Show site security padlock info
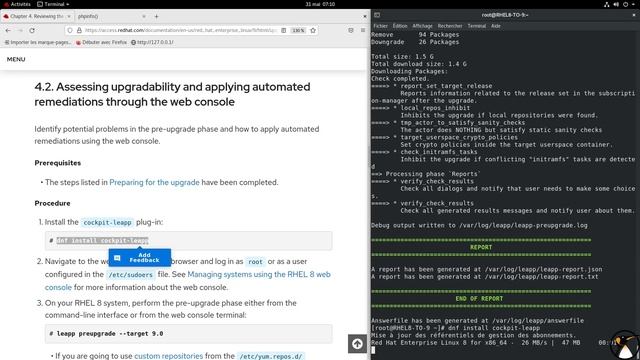Image resolution: width=640 pixels, height=360 pixels. [79, 31]
